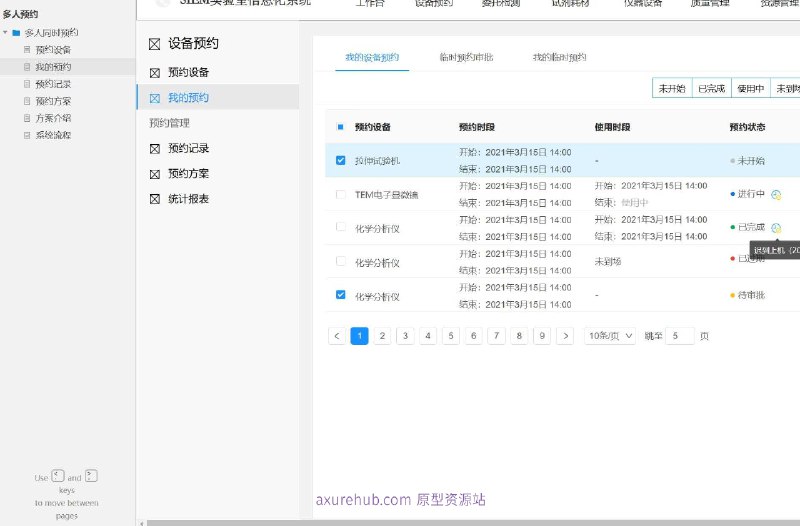This screenshot has width=800, height=526.
Task: Click the TEM电子显微镜 device name
Action: tap(387, 195)
